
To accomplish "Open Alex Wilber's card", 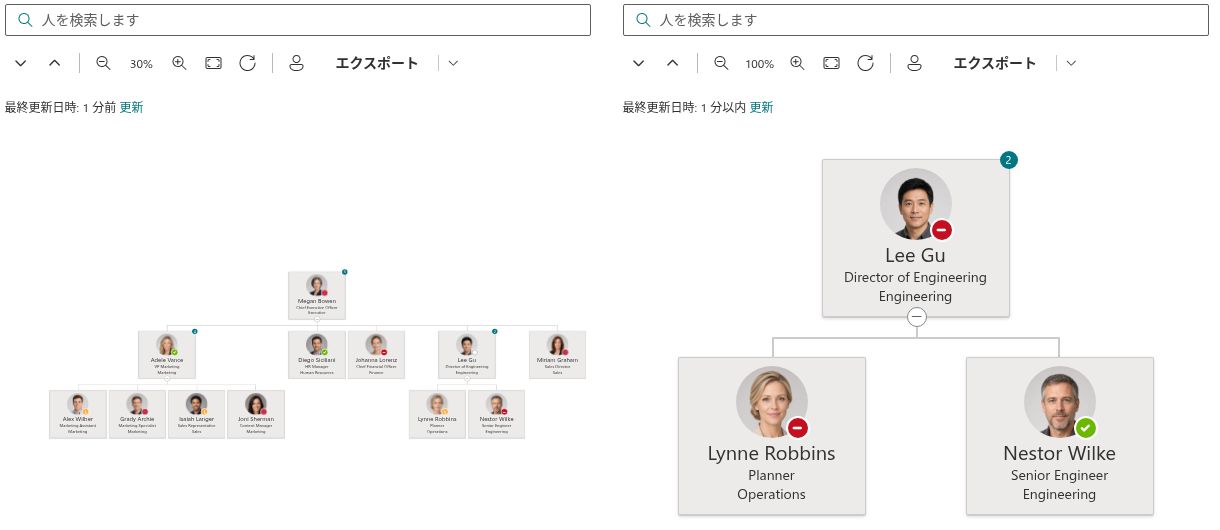I will [78, 414].
